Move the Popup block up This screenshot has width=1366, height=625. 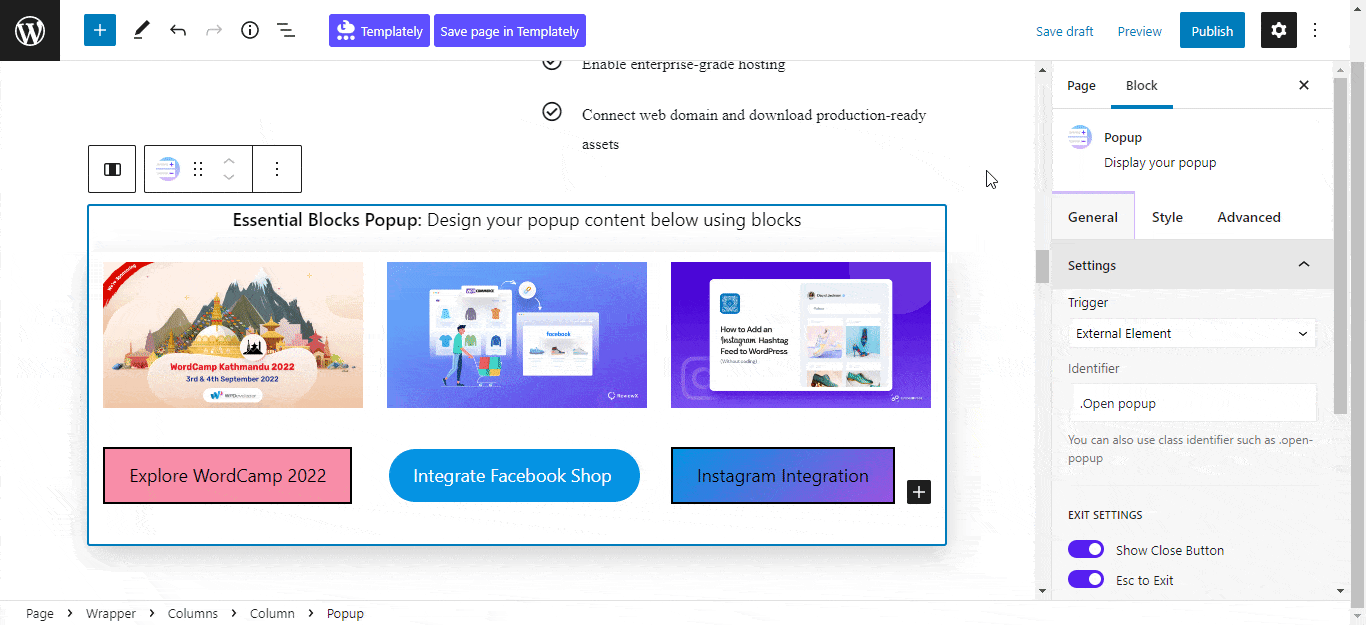pyautogui.click(x=229, y=160)
